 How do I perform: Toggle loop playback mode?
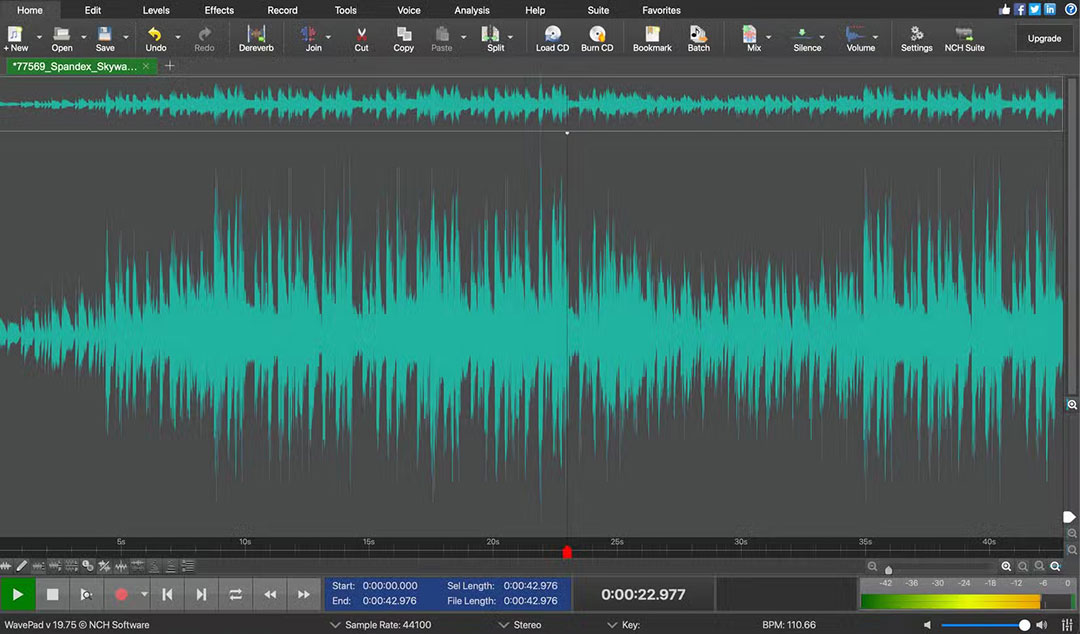(235, 593)
